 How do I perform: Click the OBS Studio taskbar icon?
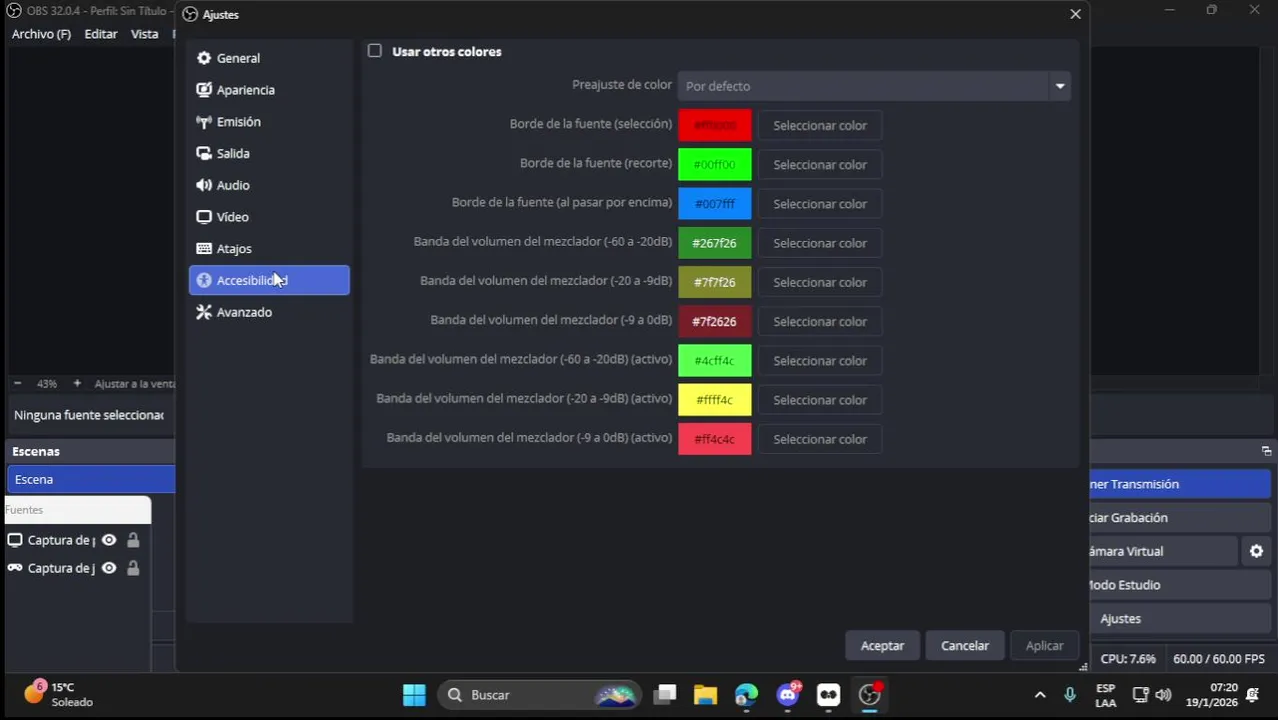[x=870, y=695]
